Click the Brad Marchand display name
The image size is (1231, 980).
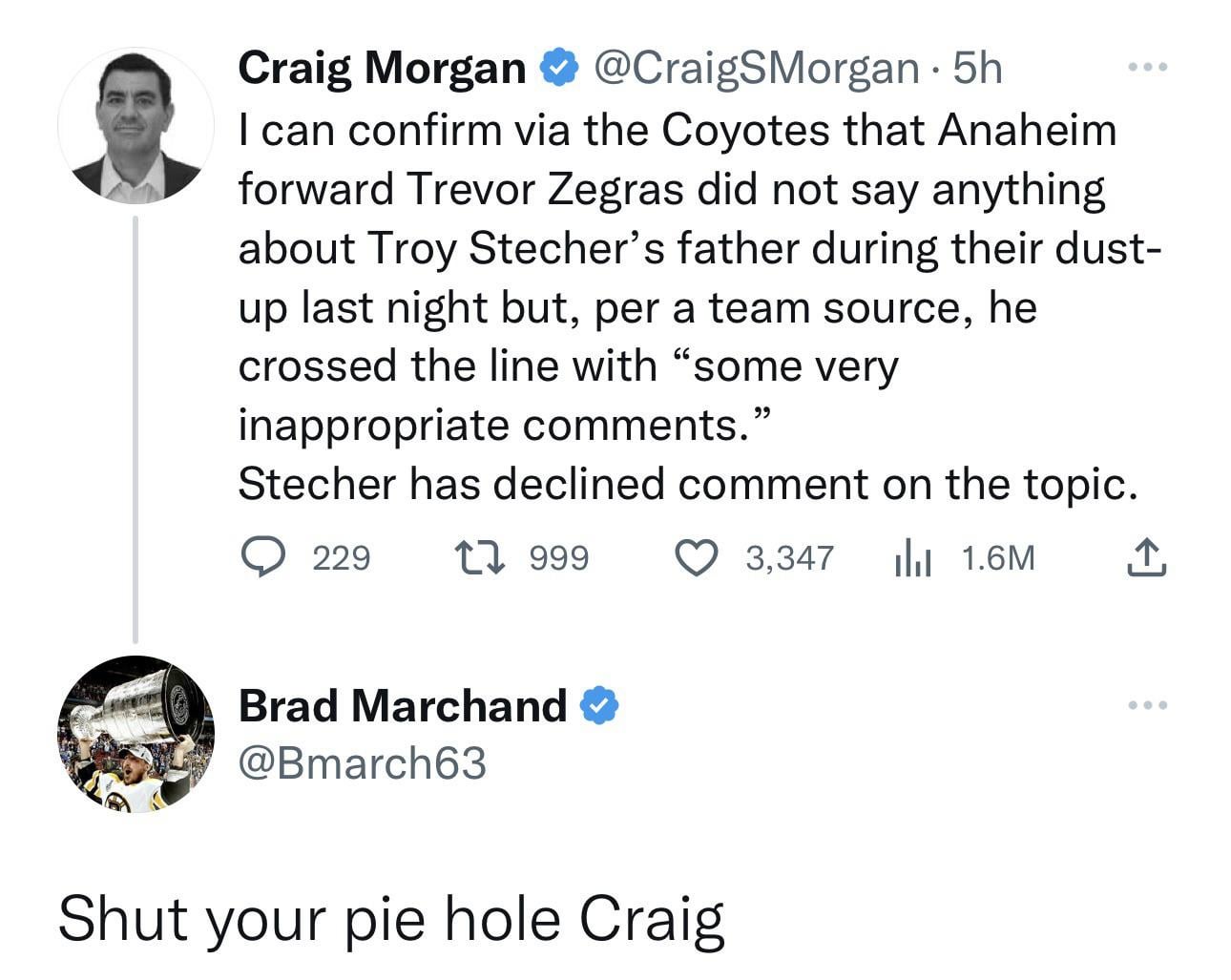pyautogui.click(x=402, y=706)
